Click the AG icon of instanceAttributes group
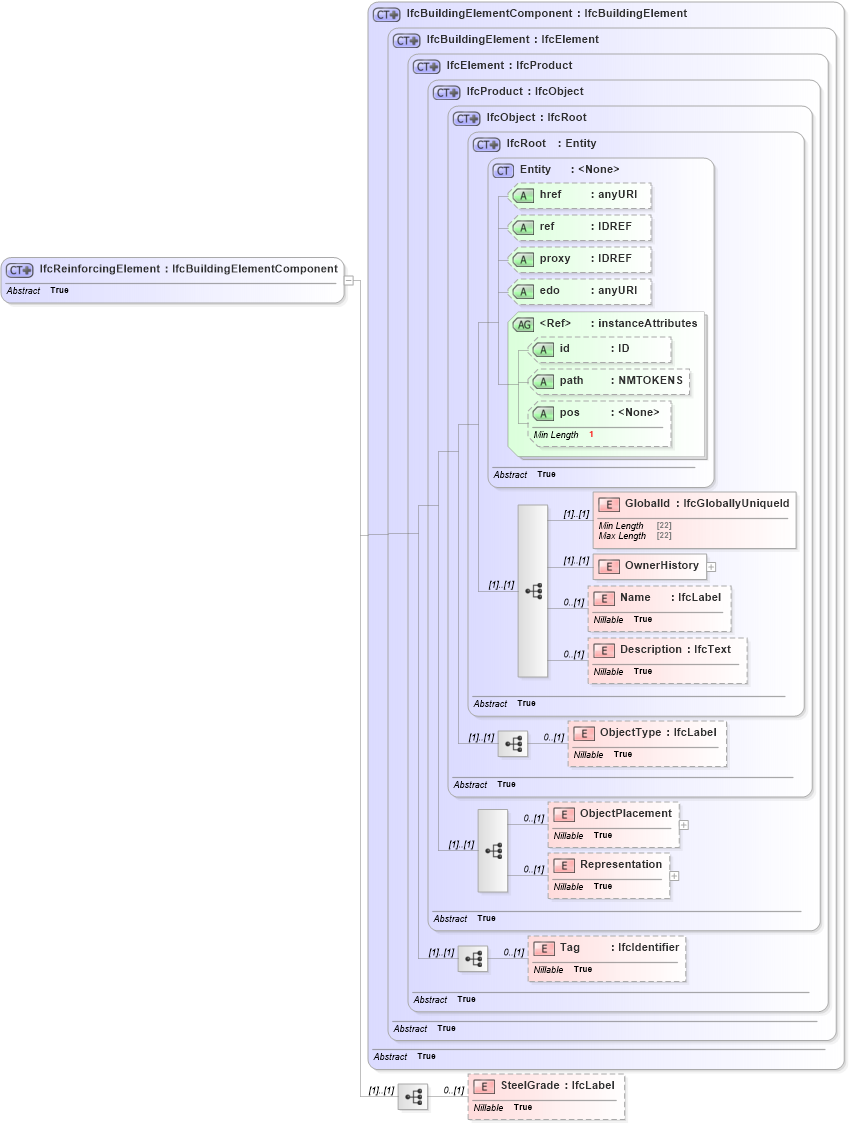 (x=524, y=323)
